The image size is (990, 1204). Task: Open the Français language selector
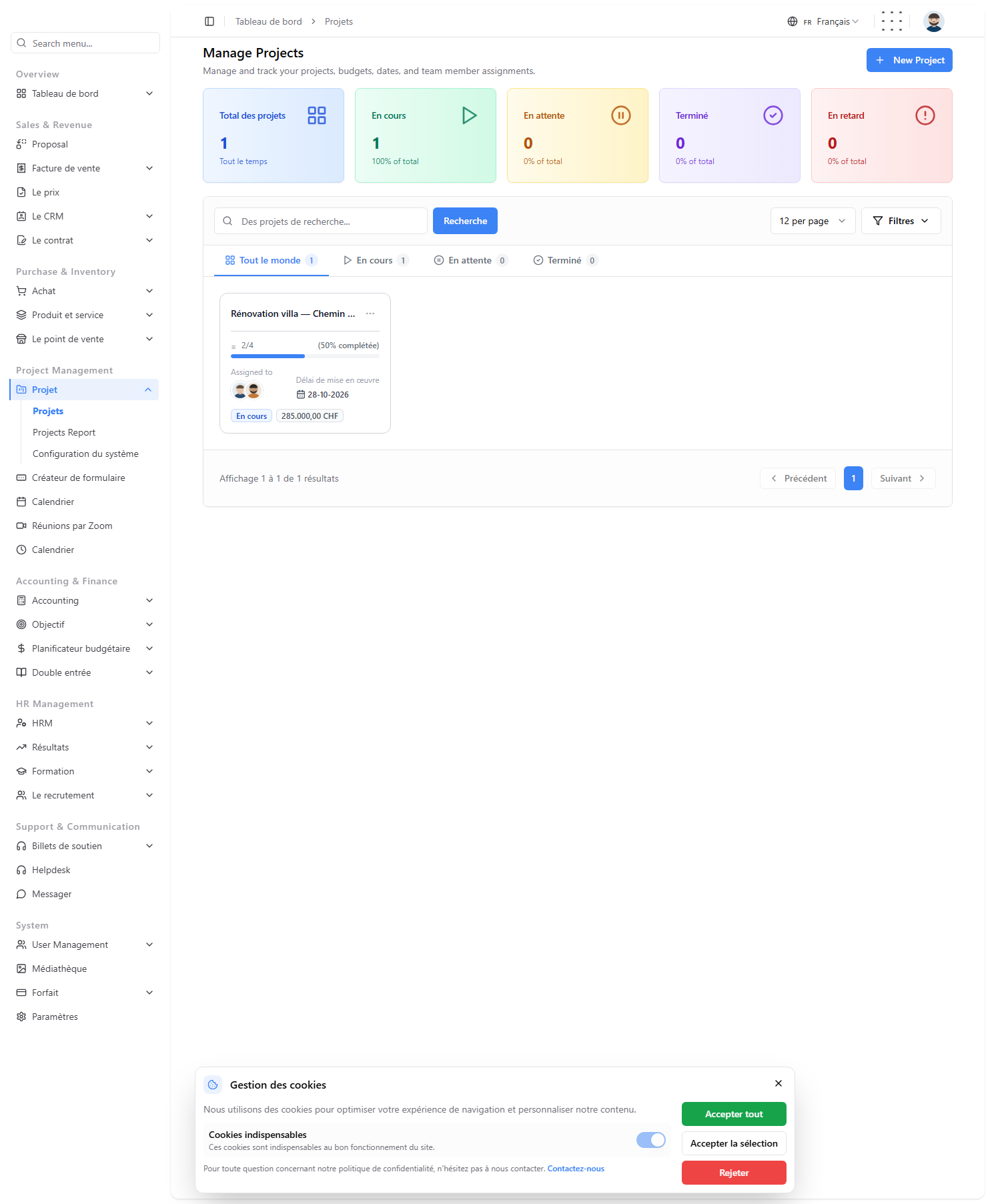pos(823,21)
